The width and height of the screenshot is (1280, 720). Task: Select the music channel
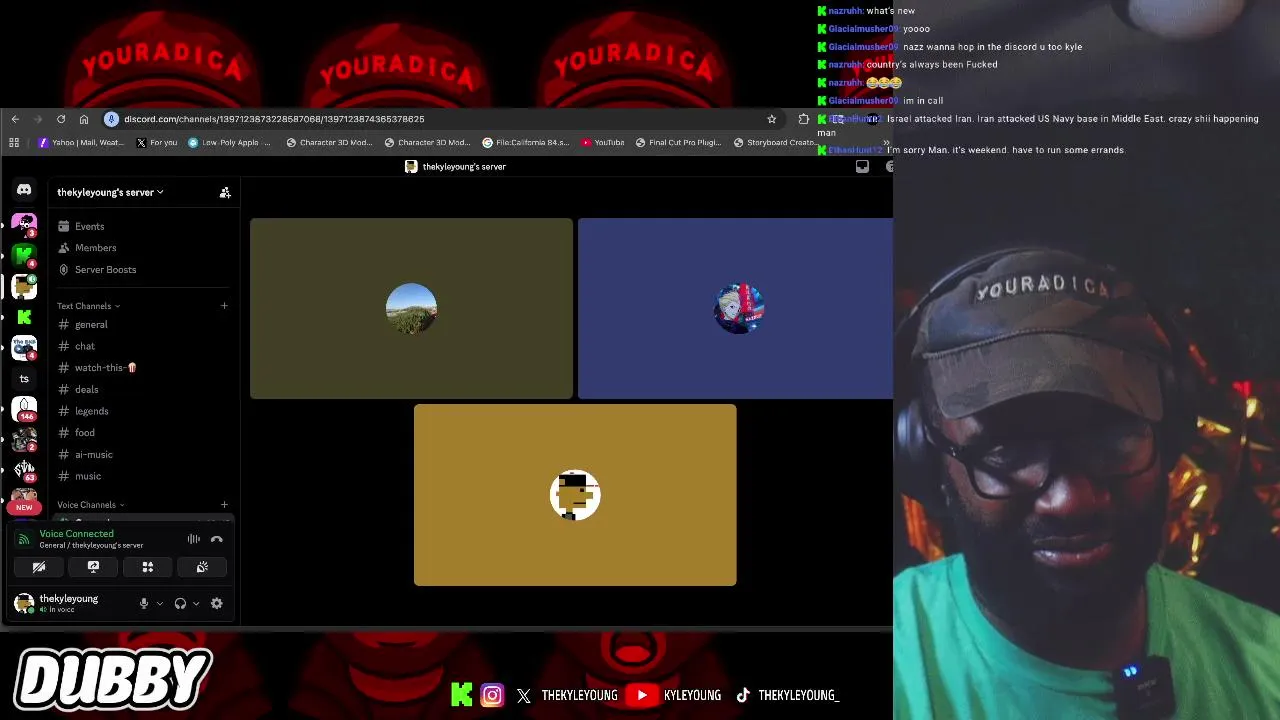click(x=143, y=476)
